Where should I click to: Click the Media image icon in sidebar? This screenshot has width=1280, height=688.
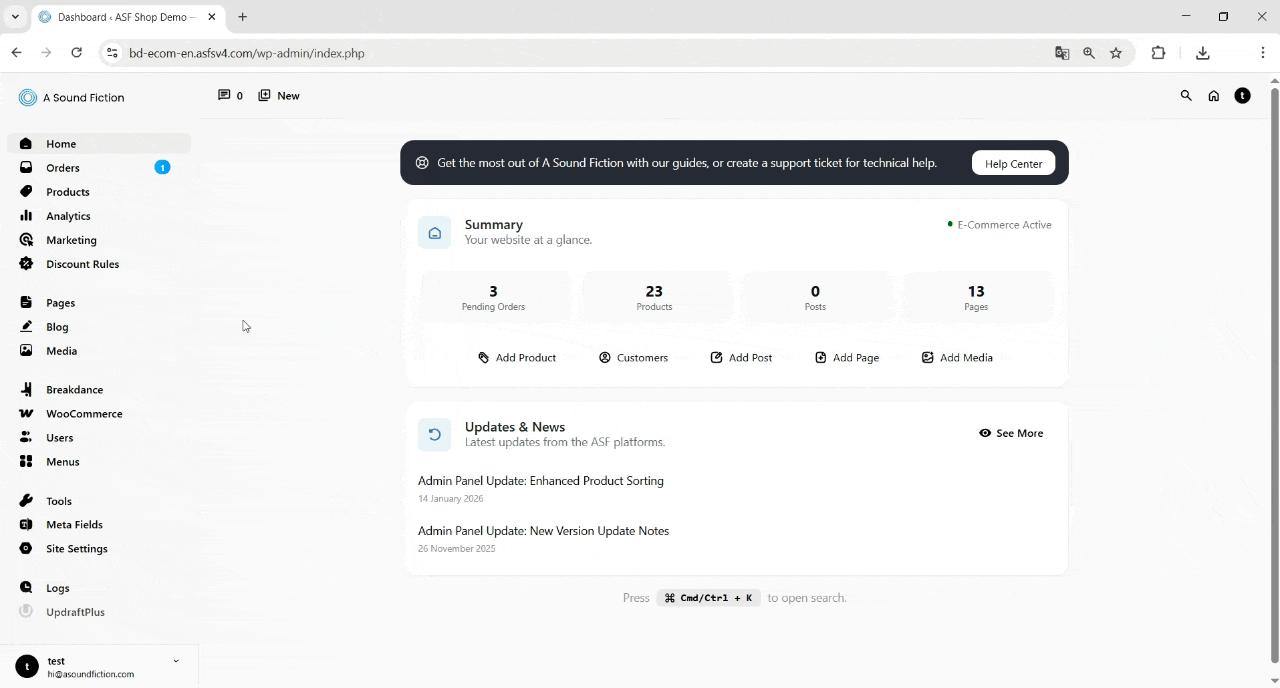pyautogui.click(x=26, y=351)
